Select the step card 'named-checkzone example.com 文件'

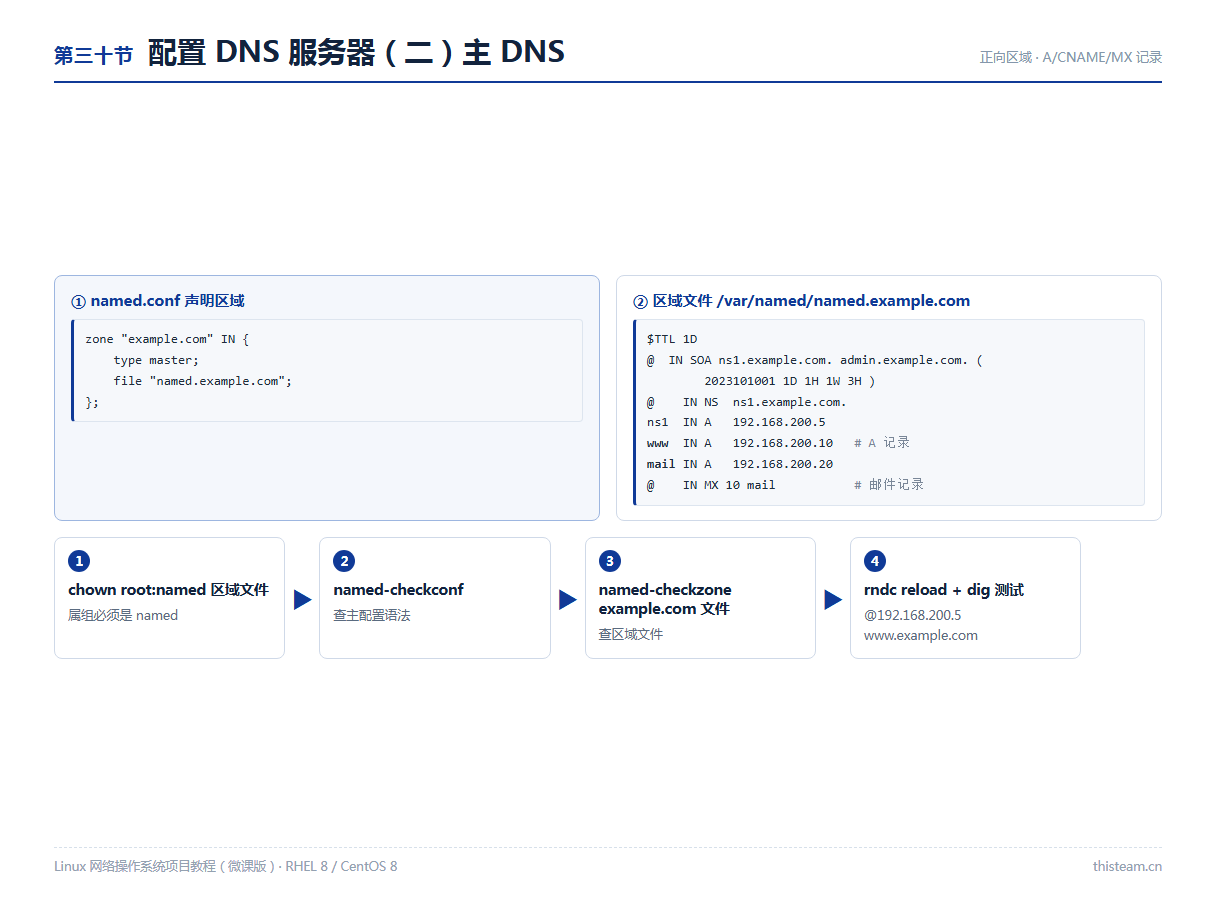tap(700, 598)
